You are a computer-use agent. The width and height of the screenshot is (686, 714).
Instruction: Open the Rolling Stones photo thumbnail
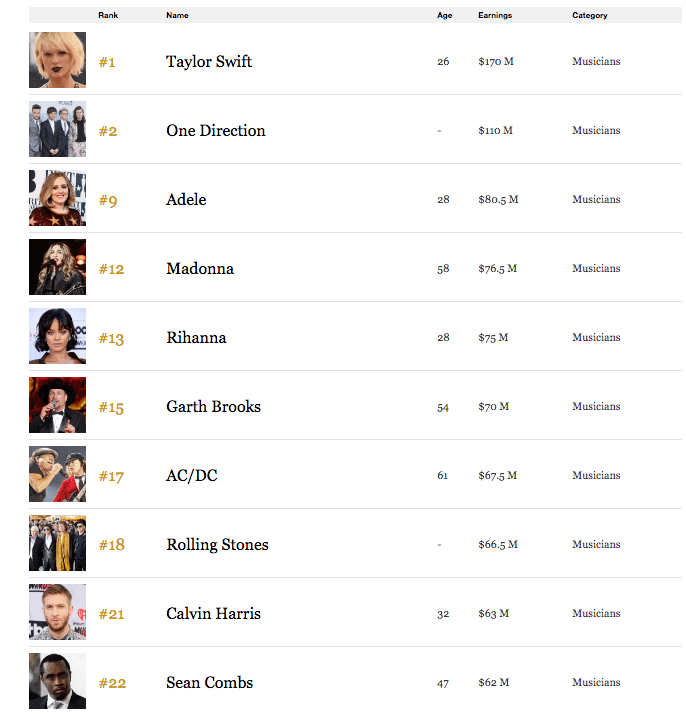point(57,543)
